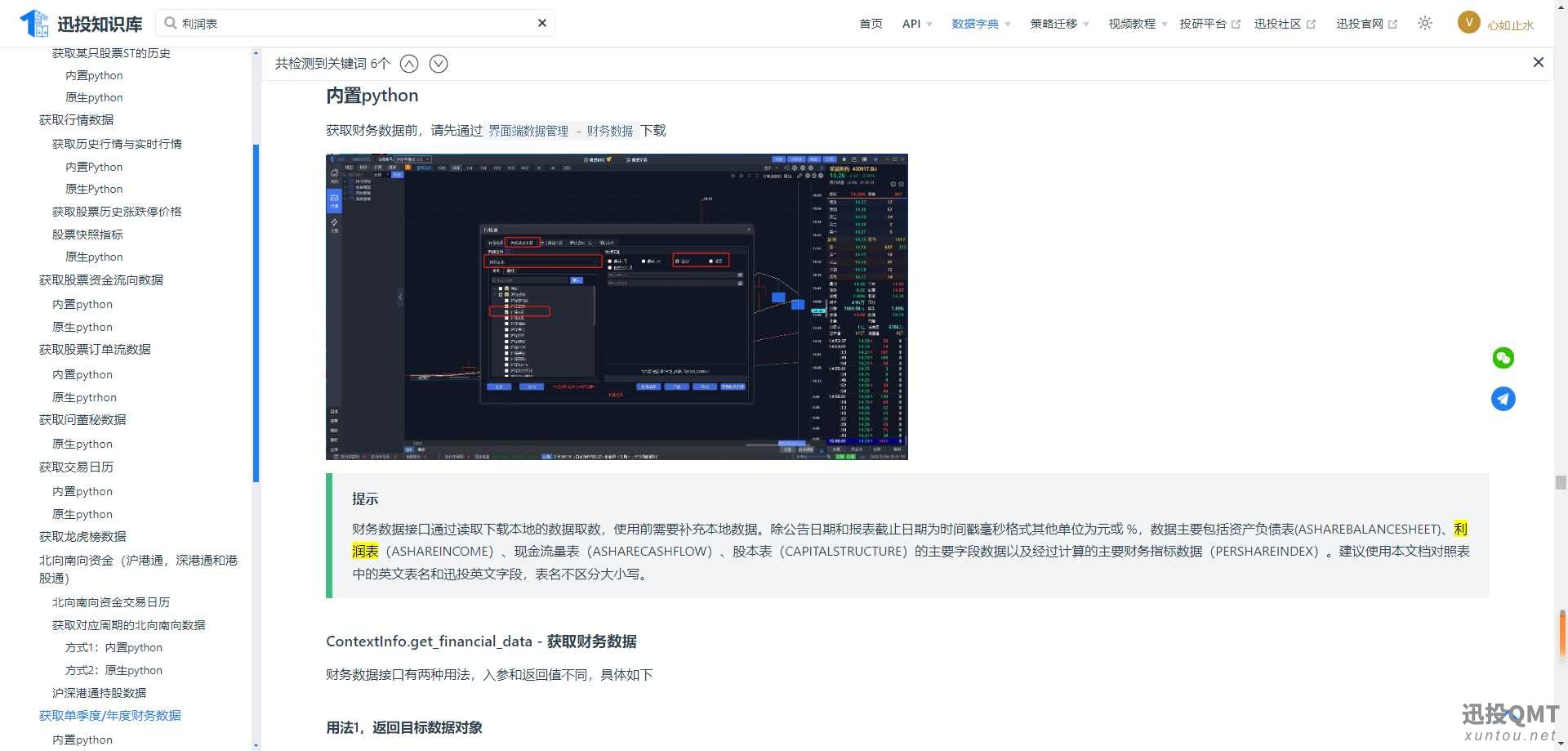Click the sidebar scroll-down arrow
1568x751 pixels.
pyautogui.click(x=256, y=745)
